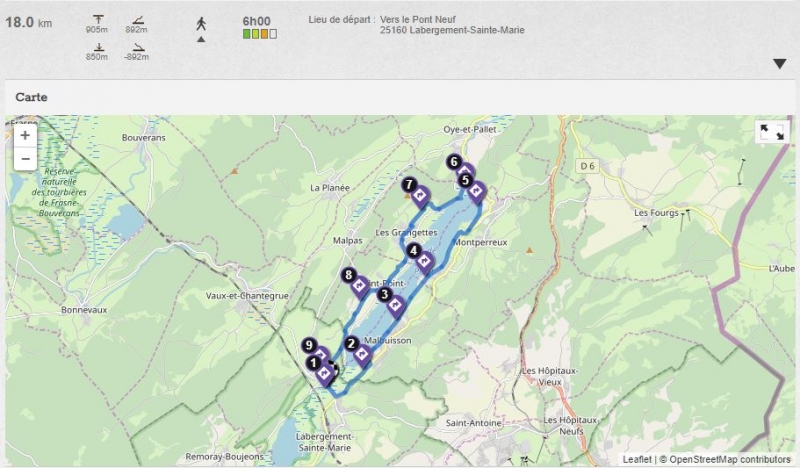This screenshot has width=800, height=468.
Task: Select waypoint marker 2
Action: [x=362, y=355]
